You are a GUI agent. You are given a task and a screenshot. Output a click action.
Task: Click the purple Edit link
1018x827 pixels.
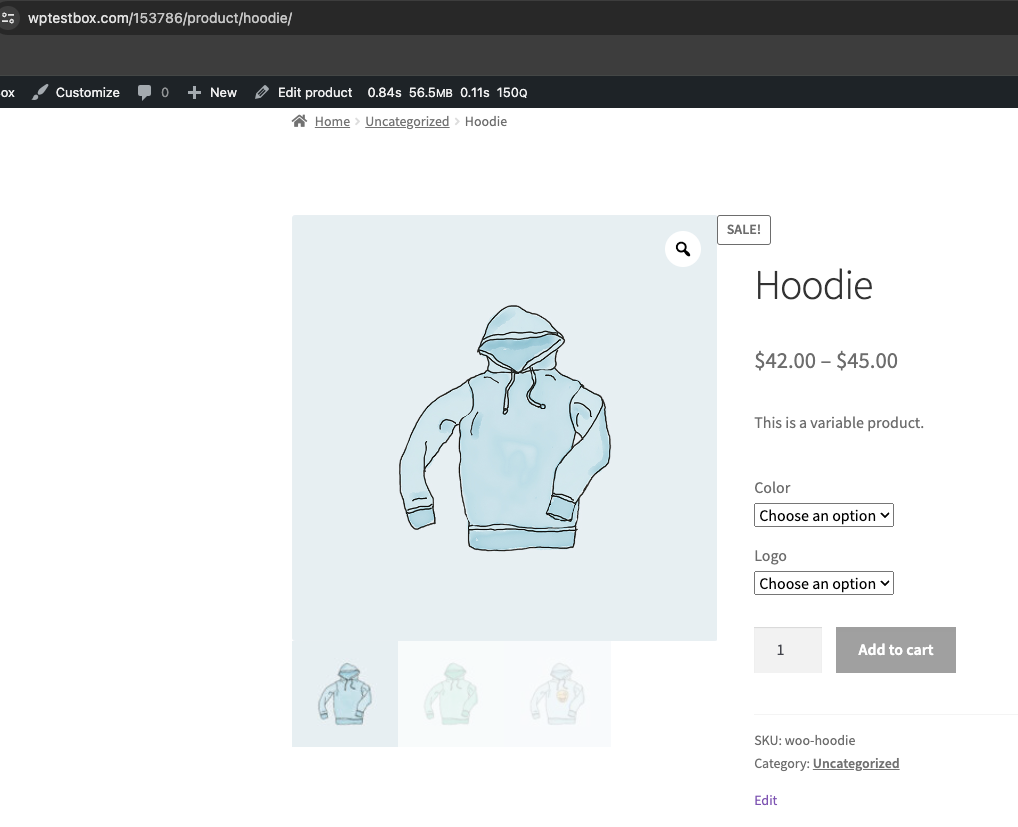[765, 800]
